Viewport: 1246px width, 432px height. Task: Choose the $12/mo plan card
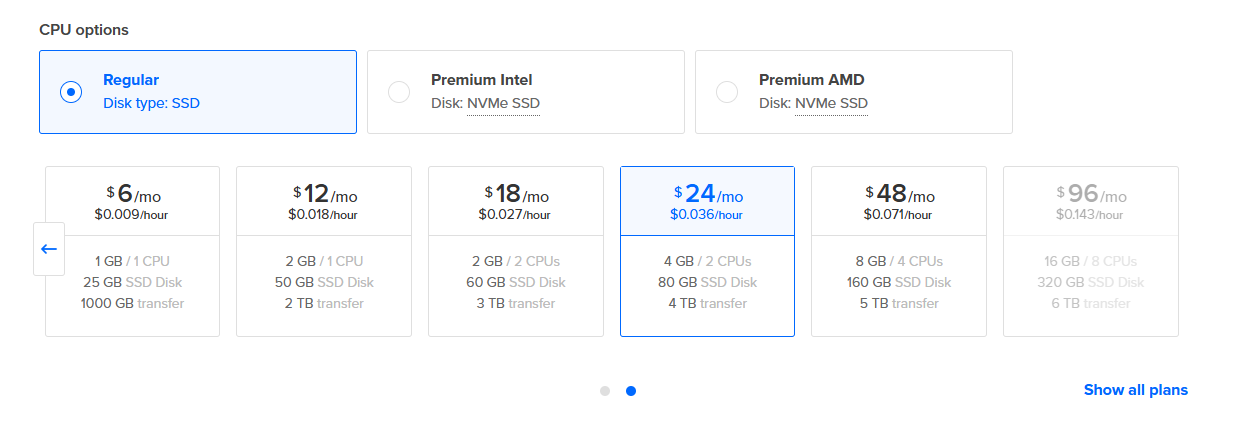pos(324,251)
